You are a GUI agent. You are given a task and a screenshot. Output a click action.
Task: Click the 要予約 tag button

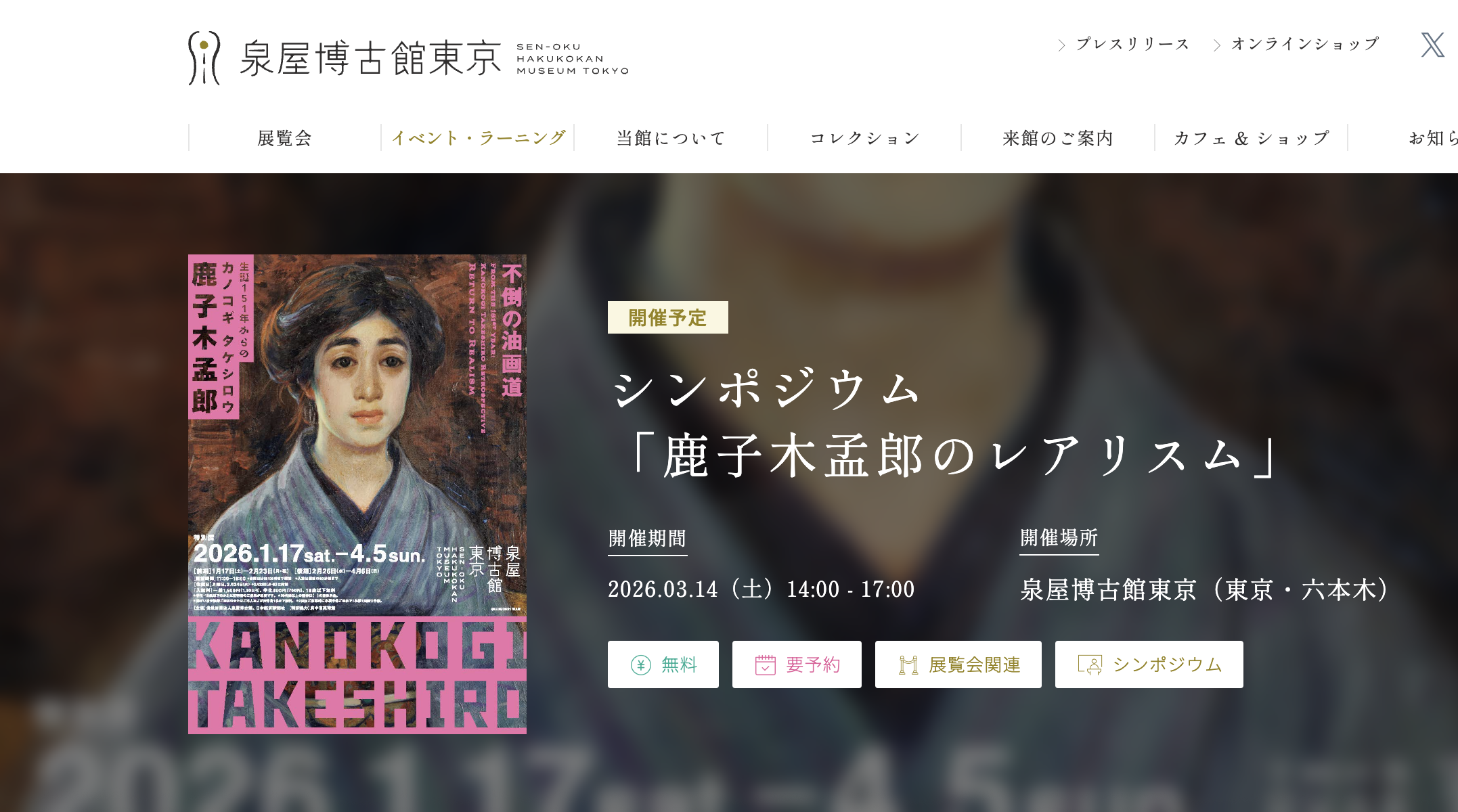797,664
